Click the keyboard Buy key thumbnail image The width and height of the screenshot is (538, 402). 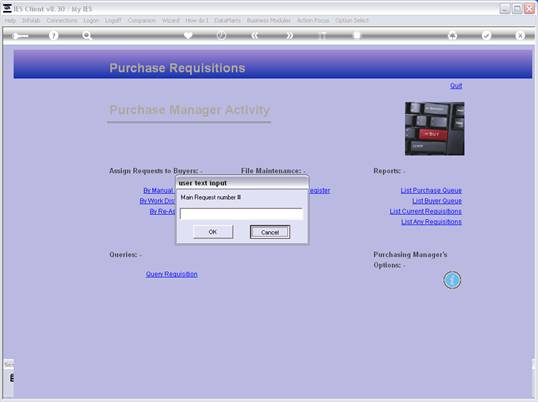[x=434, y=129]
